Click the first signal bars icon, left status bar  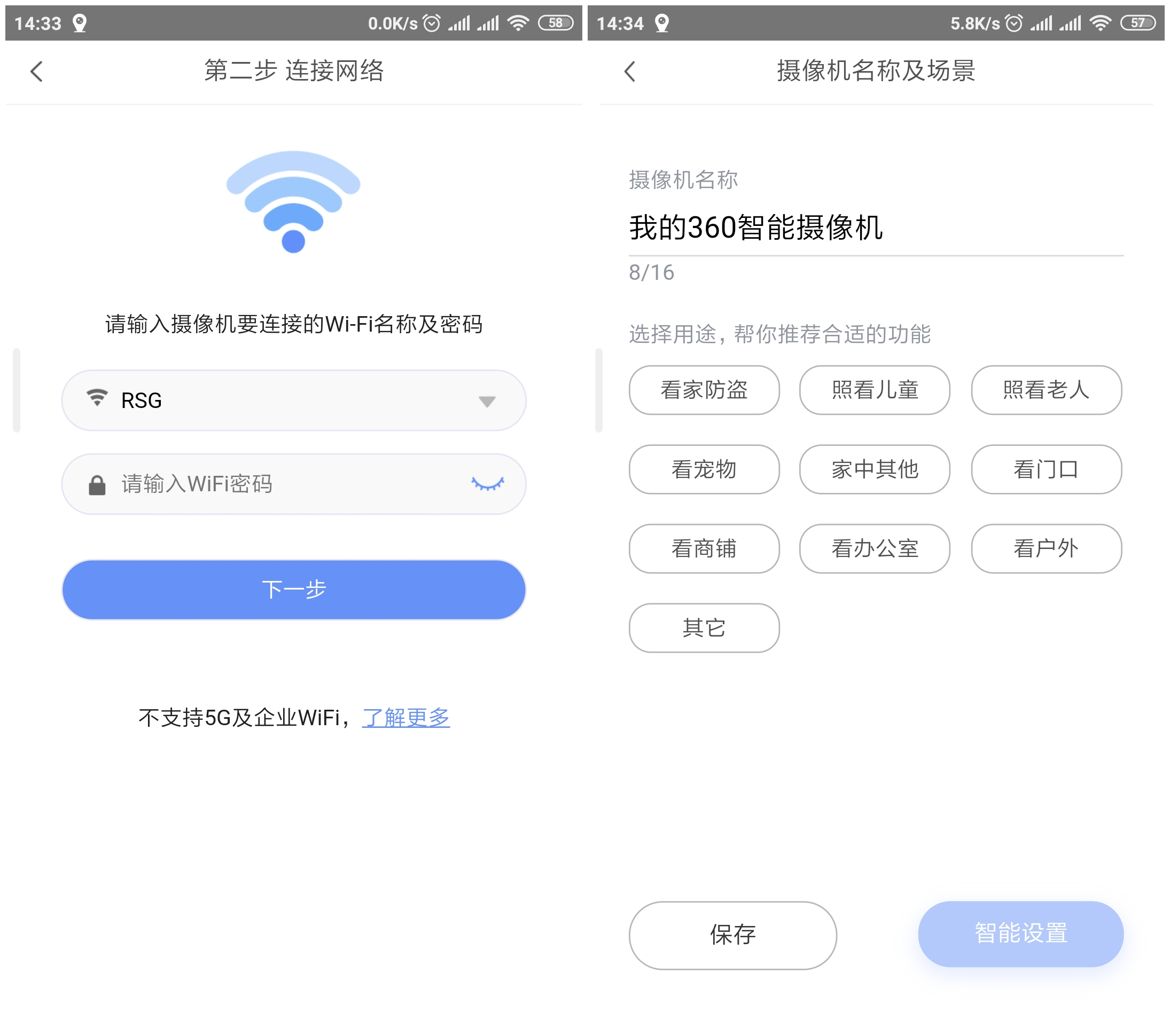point(459,23)
